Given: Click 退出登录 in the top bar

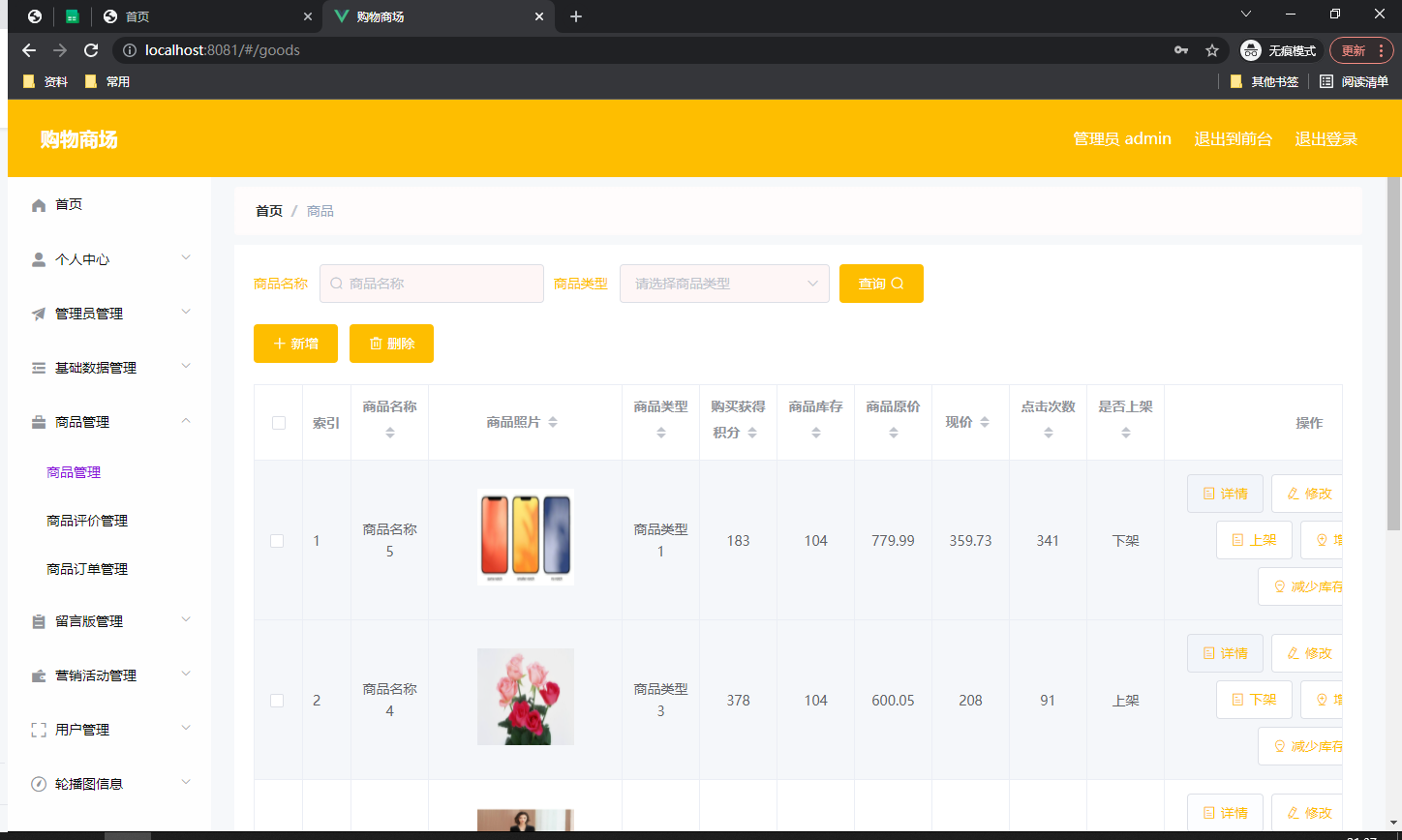Looking at the screenshot, I should (1326, 138).
